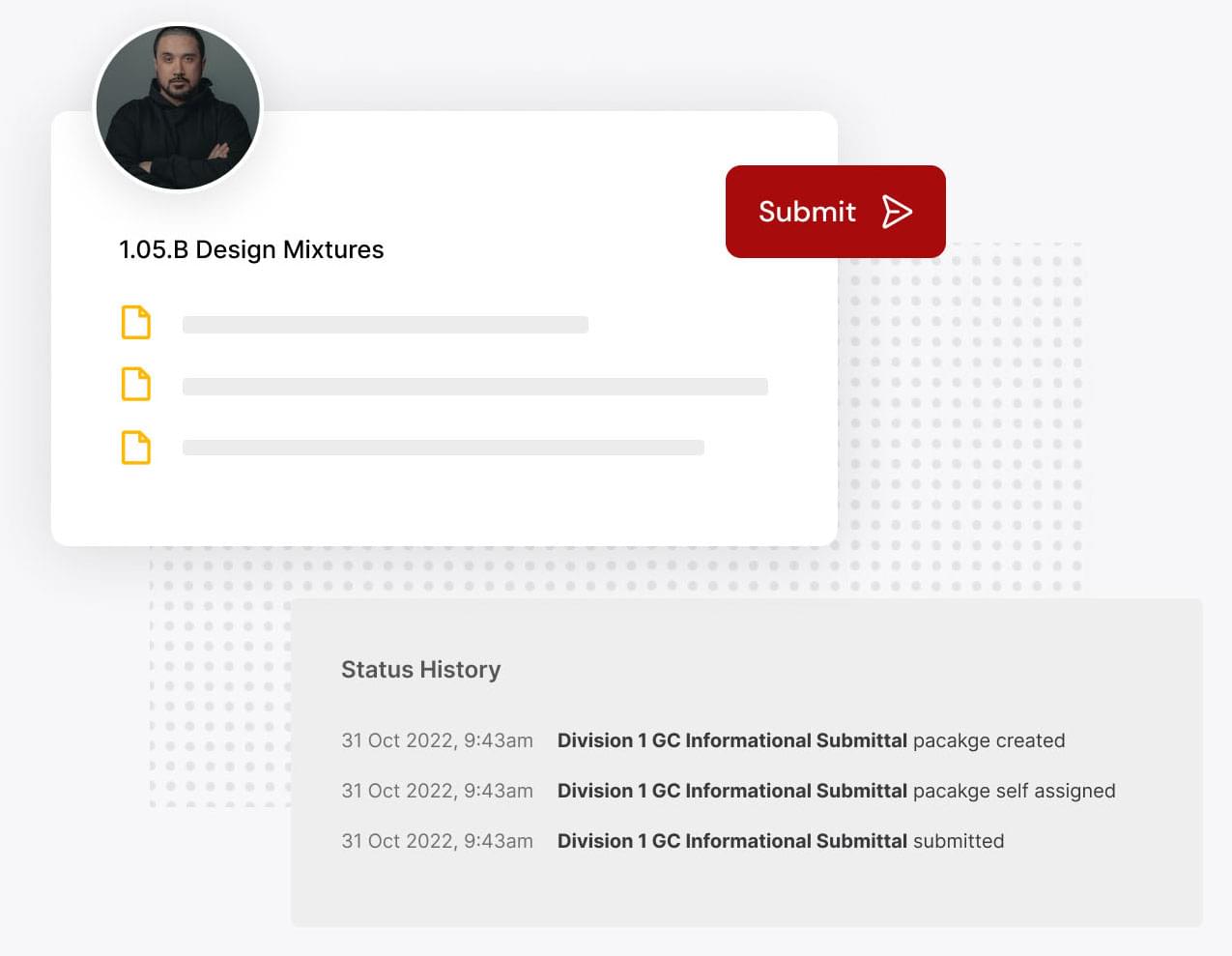Click the red Submit button
The image size is (1232, 956).
[x=835, y=212]
